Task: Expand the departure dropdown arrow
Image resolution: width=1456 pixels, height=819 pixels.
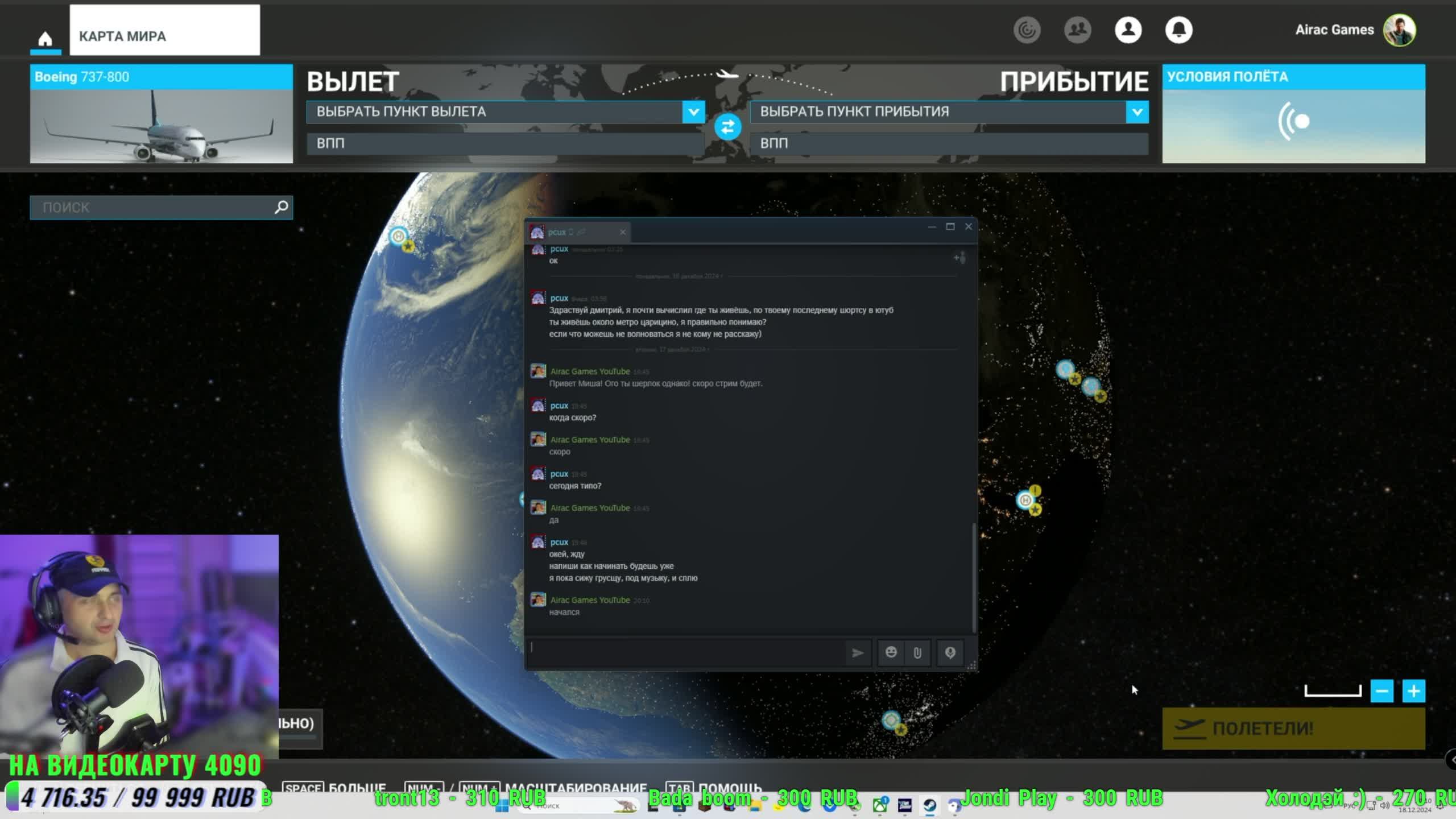Action: tap(693, 112)
